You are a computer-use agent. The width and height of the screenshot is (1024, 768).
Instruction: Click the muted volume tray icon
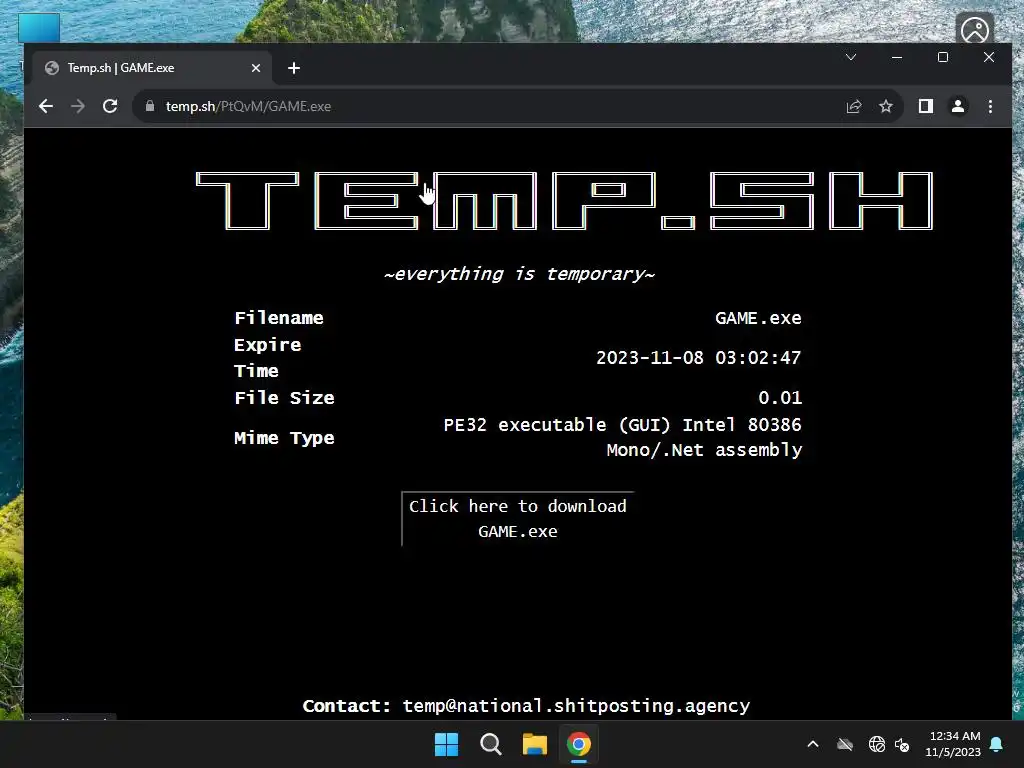[903, 744]
